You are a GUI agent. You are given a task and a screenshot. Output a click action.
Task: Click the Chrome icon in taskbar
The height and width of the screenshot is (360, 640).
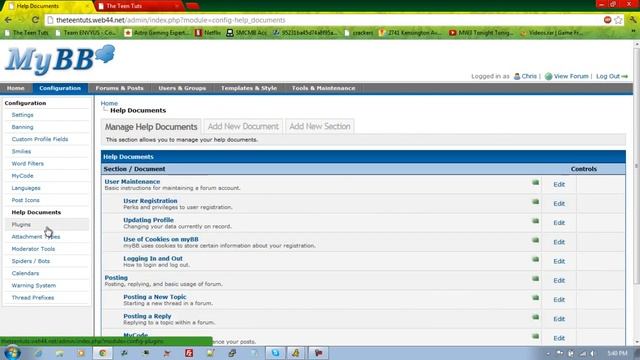tap(102, 353)
